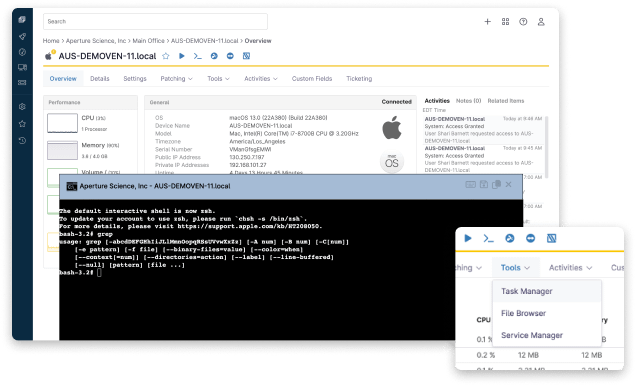Open the ticketing icon in left sidebar
Screen dimensions: 636x386
22,82
